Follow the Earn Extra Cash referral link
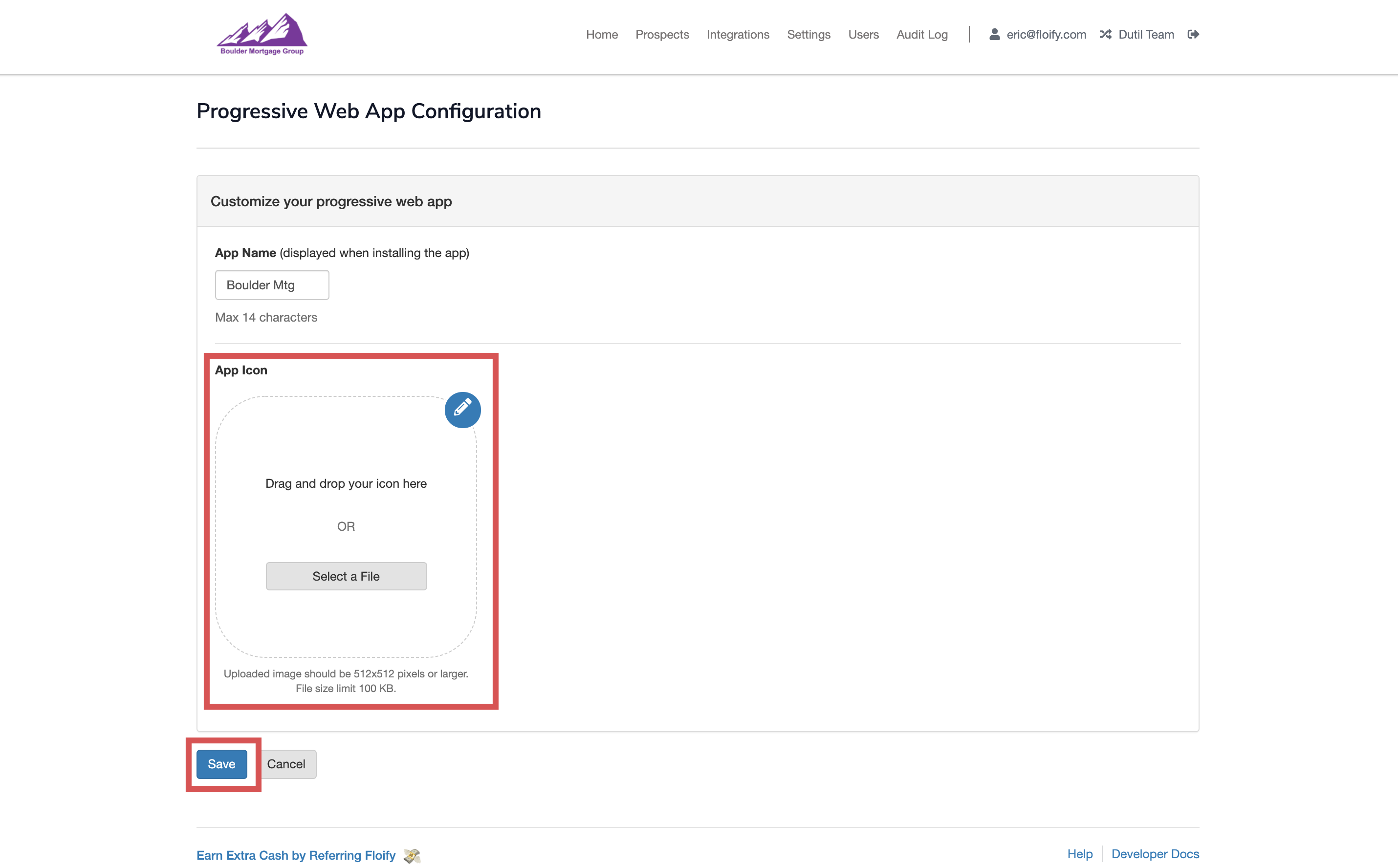The image size is (1398, 868). pos(296,855)
